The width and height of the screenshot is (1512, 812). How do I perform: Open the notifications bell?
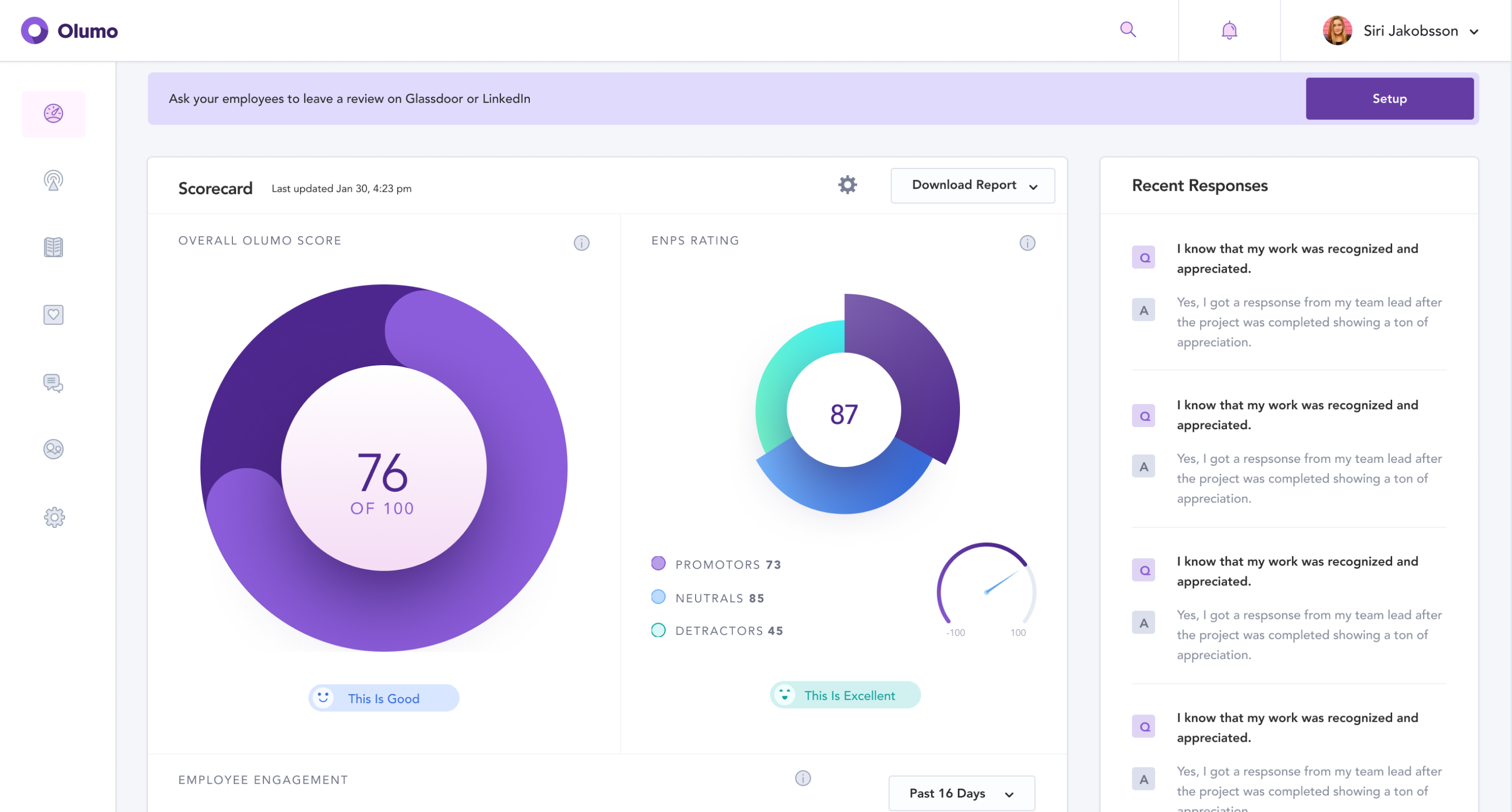pos(1229,30)
